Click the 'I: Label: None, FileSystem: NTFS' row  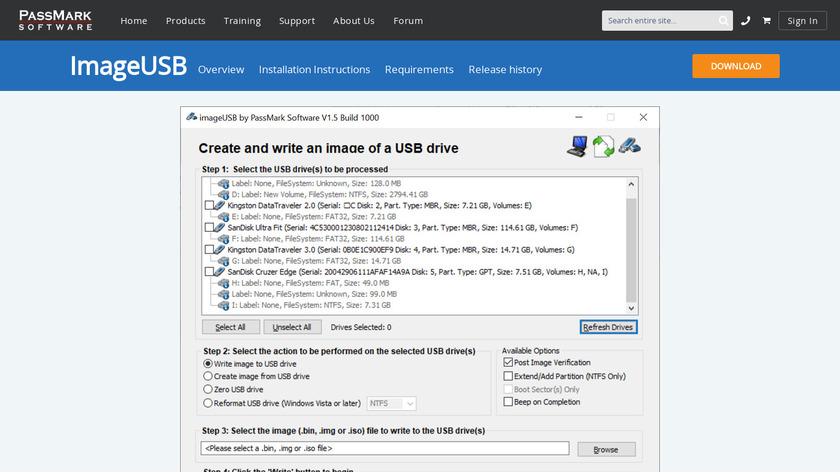311,305
